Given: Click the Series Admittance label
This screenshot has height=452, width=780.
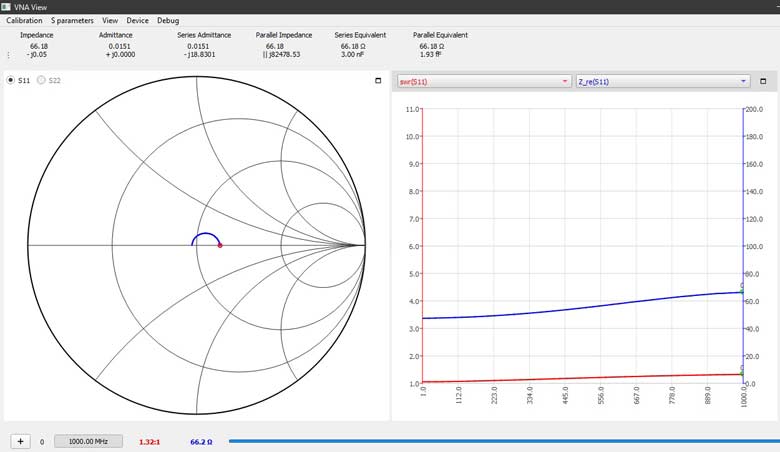Looking at the screenshot, I should [204, 35].
